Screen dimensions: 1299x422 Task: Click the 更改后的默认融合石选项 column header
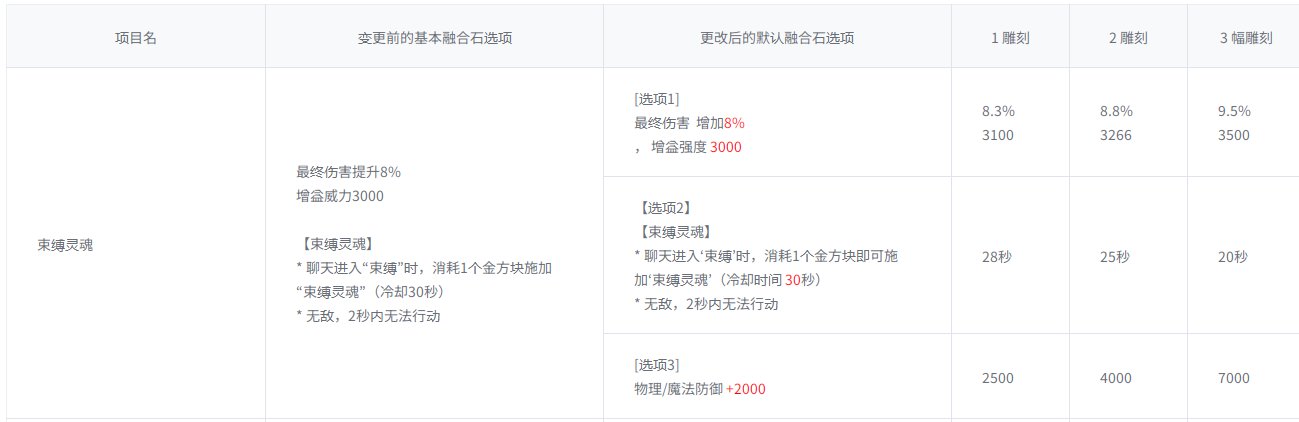pyautogui.click(x=777, y=37)
